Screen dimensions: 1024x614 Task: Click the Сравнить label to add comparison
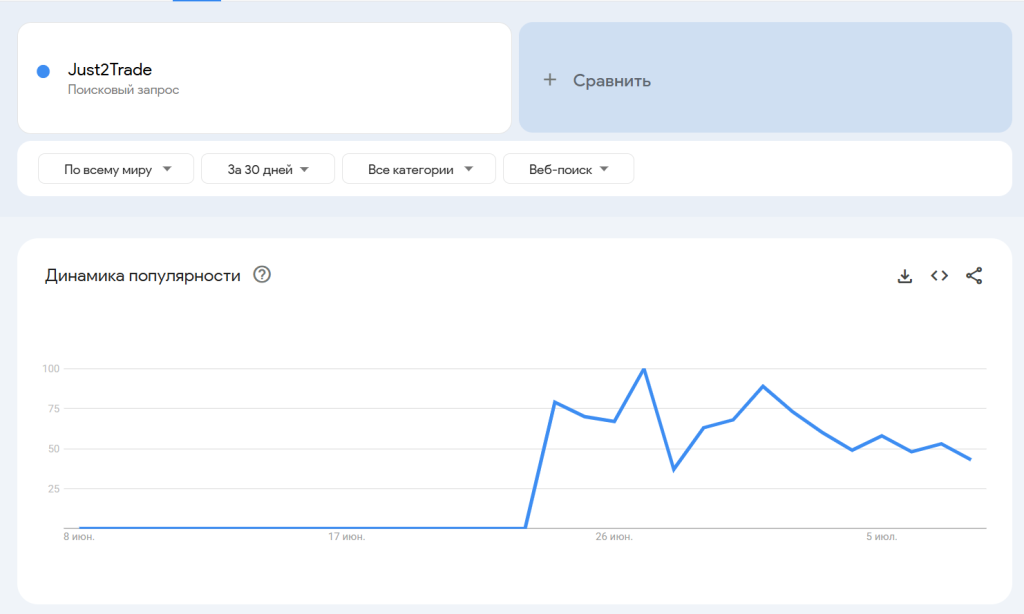tap(611, 81)
